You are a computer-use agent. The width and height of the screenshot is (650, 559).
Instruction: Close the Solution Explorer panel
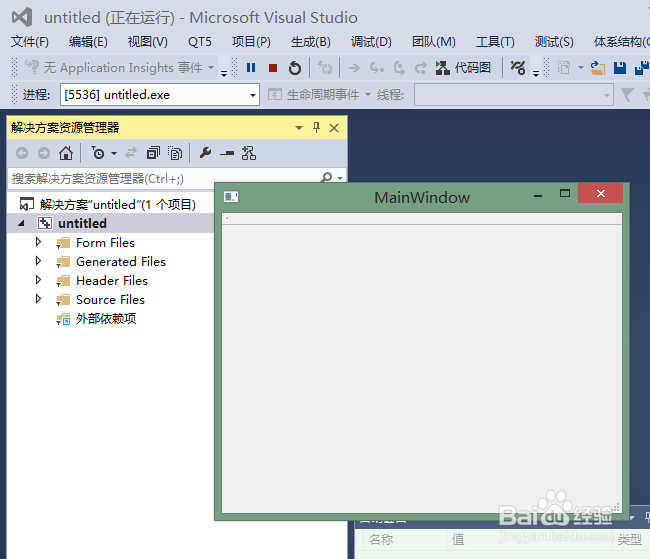tap(334, 128)
